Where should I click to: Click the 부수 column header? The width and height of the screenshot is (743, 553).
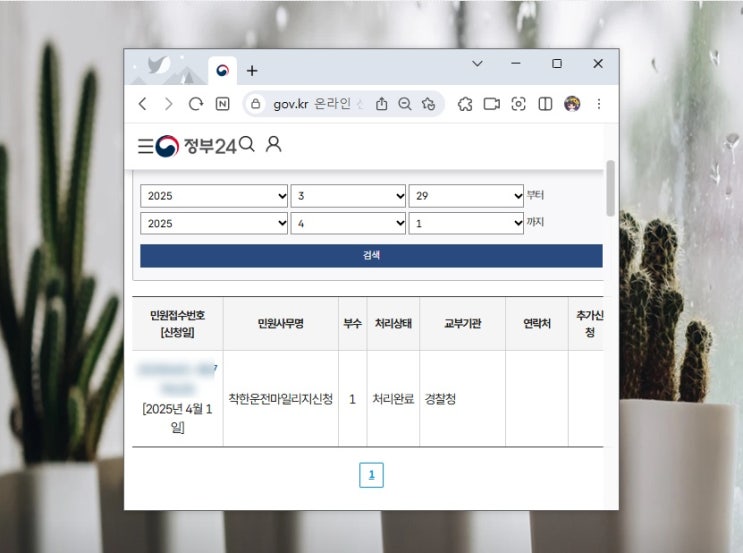[353, 324]
